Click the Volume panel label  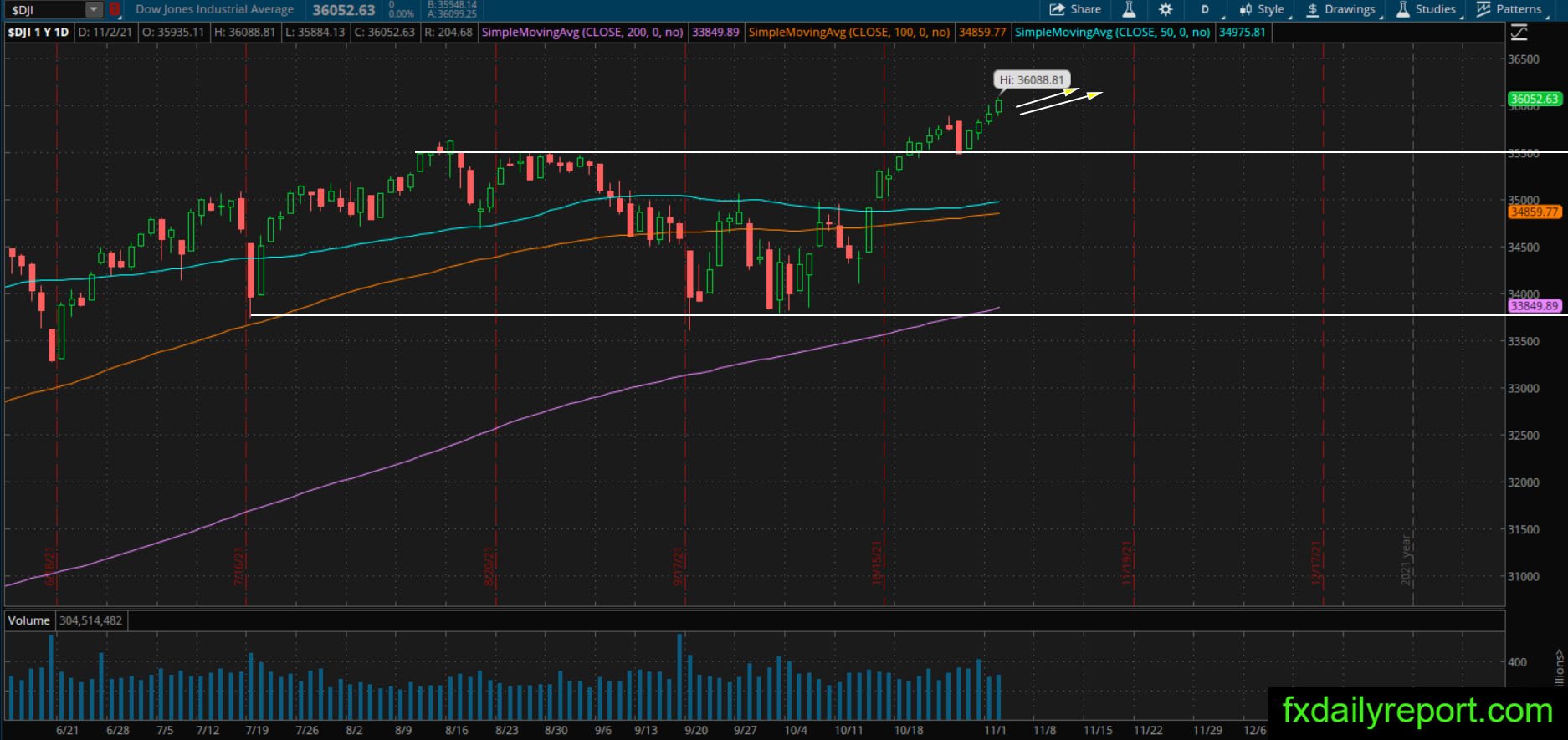pos(29,620)
